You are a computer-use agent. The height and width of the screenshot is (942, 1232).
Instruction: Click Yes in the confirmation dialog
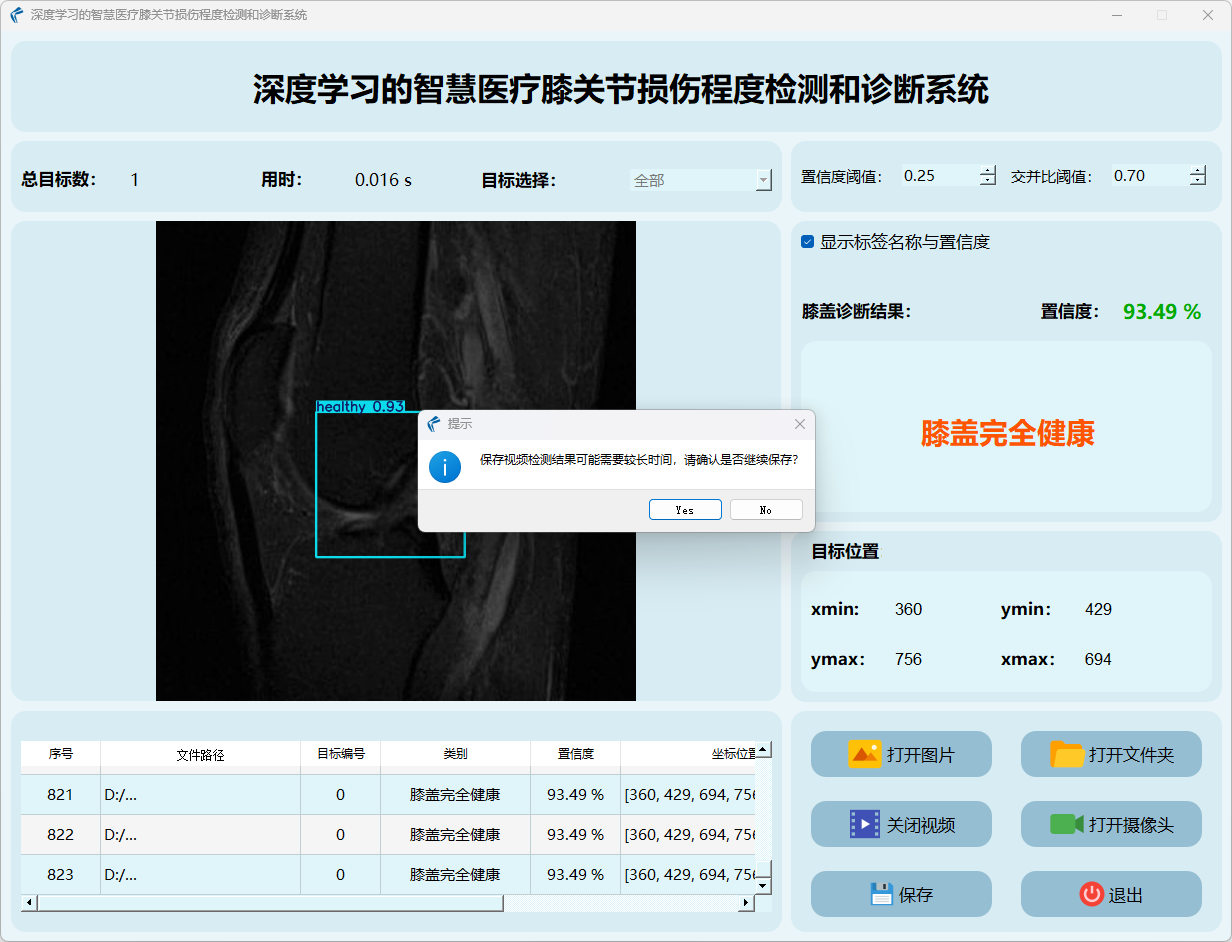(x=685, y=510)
